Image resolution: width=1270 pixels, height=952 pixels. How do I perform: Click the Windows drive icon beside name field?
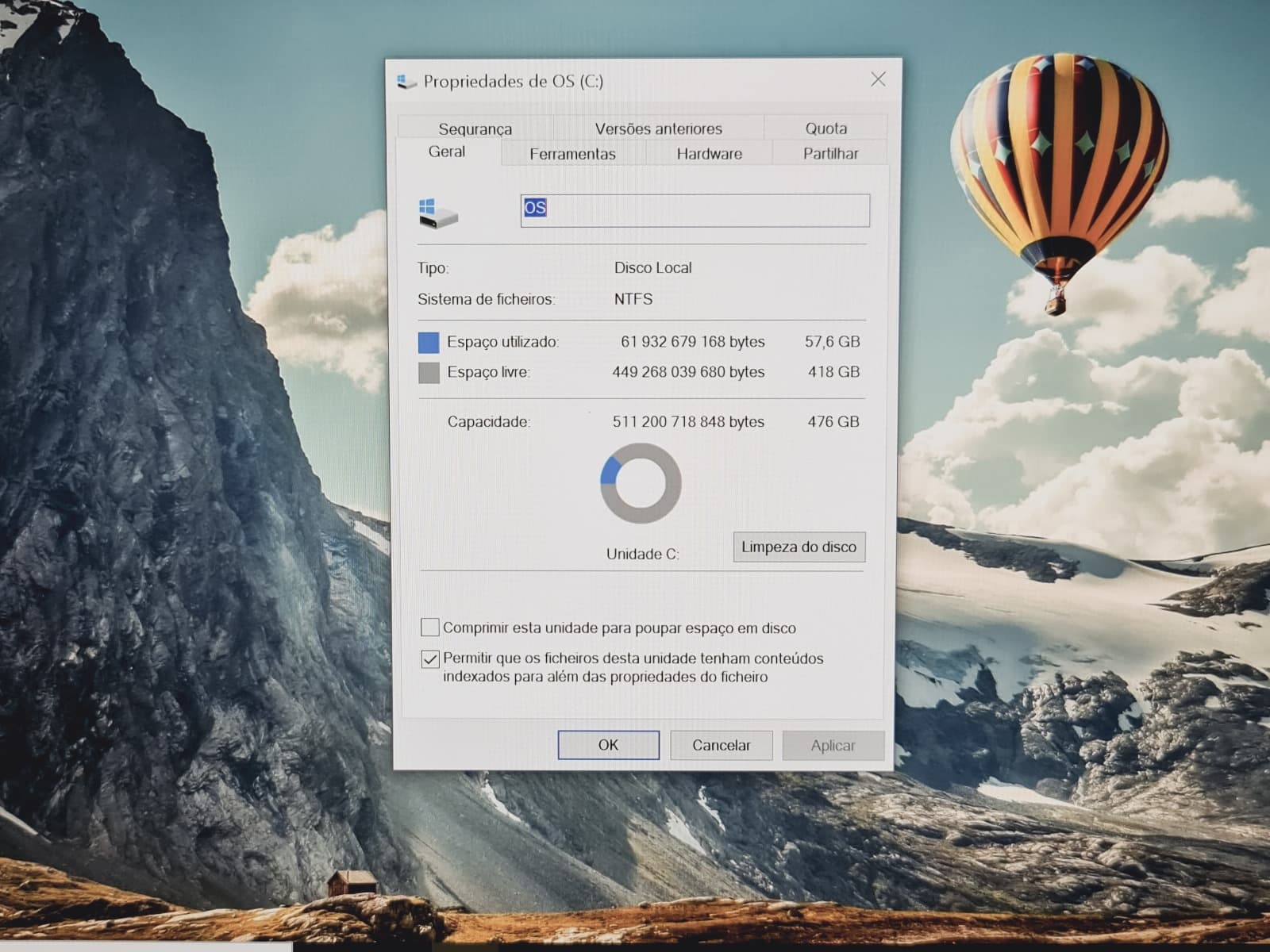click(438, 213)
